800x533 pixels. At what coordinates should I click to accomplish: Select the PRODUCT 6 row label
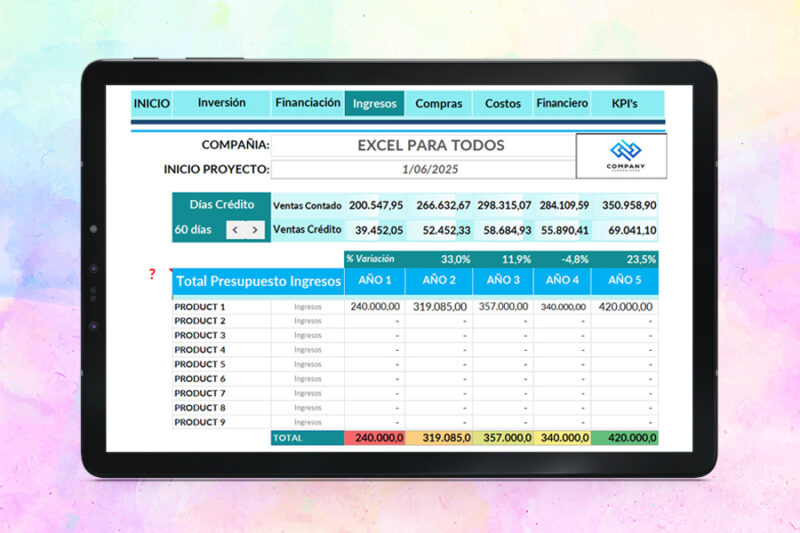click(x=200, y=379)
